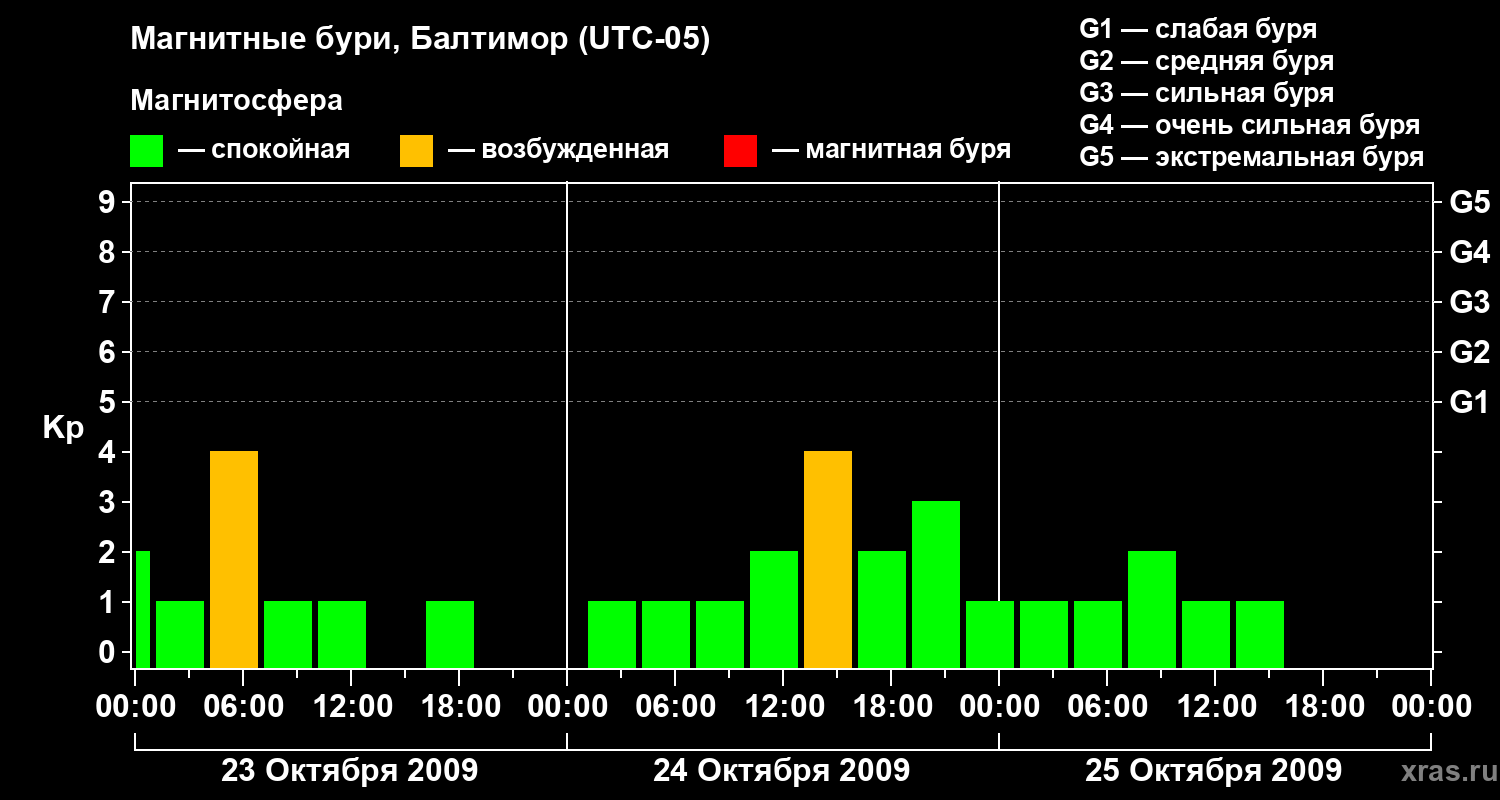Click the green спокойная legend swatch
Image resolution: width=1500 pixels, height=800 pixels.
click(146, 151)
